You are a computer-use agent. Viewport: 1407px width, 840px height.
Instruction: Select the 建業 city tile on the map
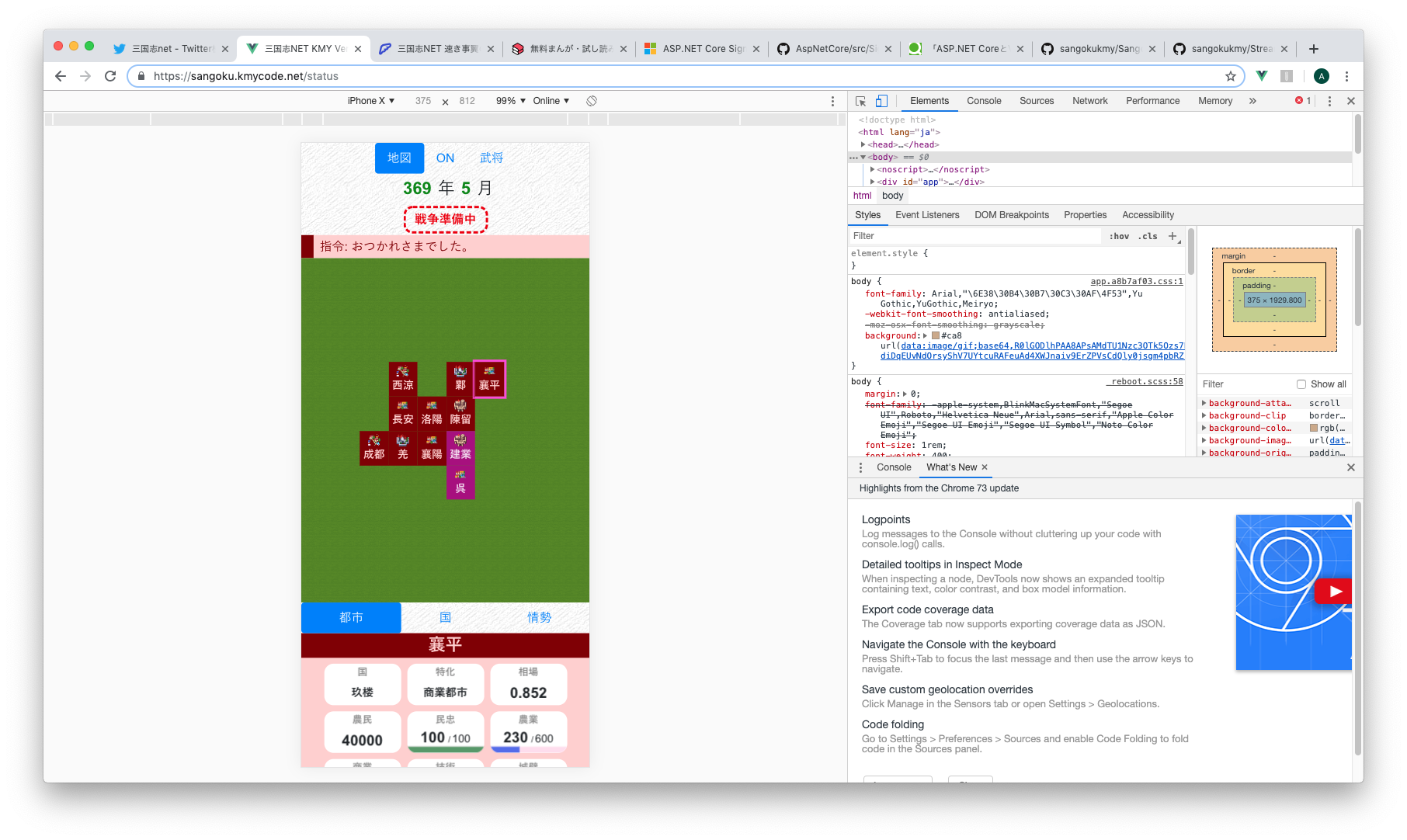(460, 447)
